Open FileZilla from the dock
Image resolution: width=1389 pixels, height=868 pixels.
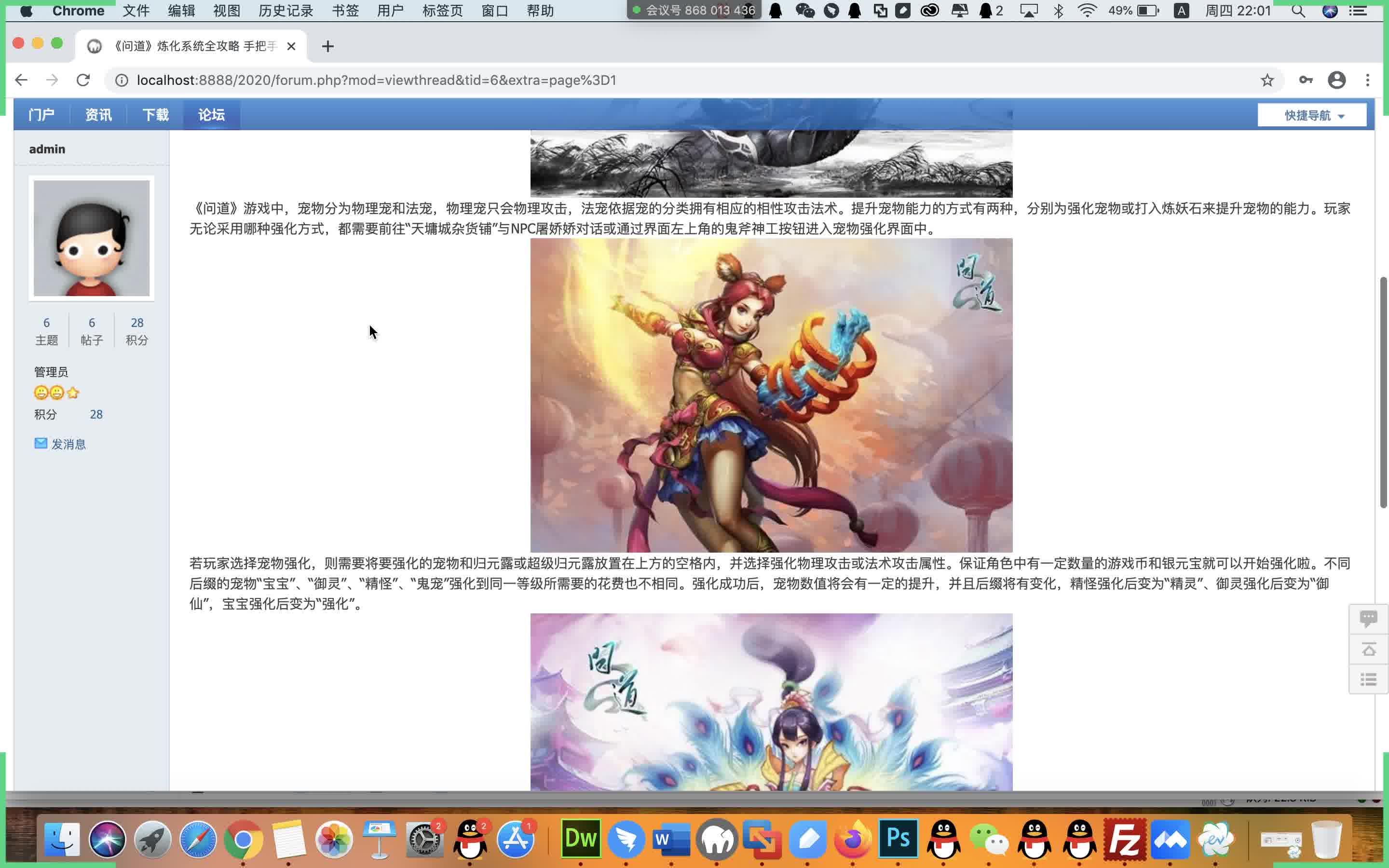click(1124, 838)
